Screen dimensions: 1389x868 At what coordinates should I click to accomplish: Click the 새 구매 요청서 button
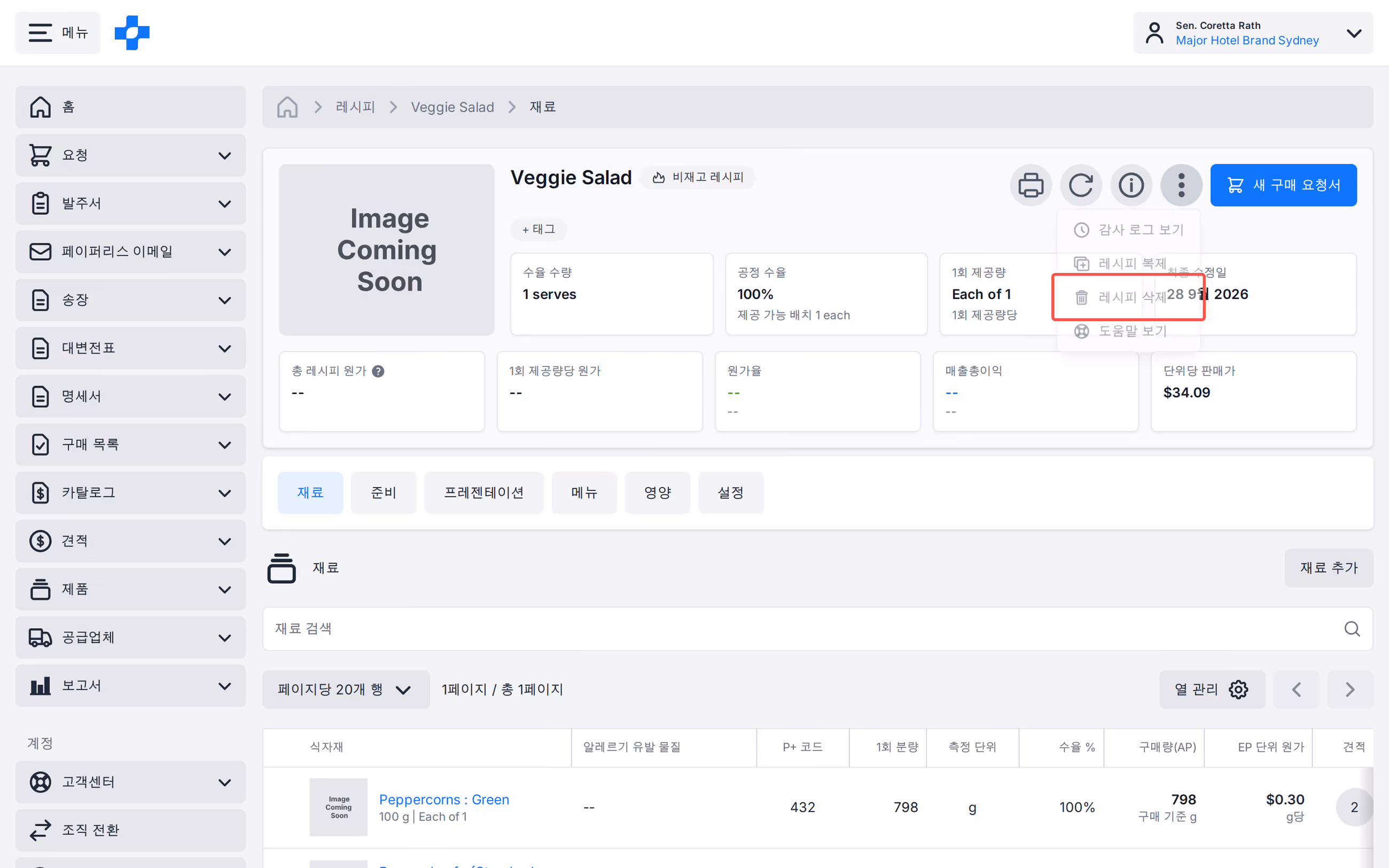(x=1283, y=185)
